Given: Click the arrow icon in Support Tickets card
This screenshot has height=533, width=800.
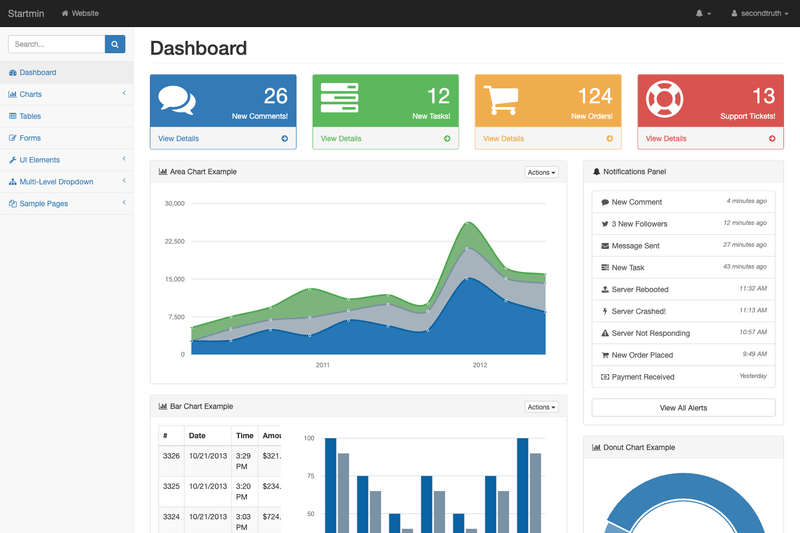Looking at the screenshot, I should click(772, 138).
